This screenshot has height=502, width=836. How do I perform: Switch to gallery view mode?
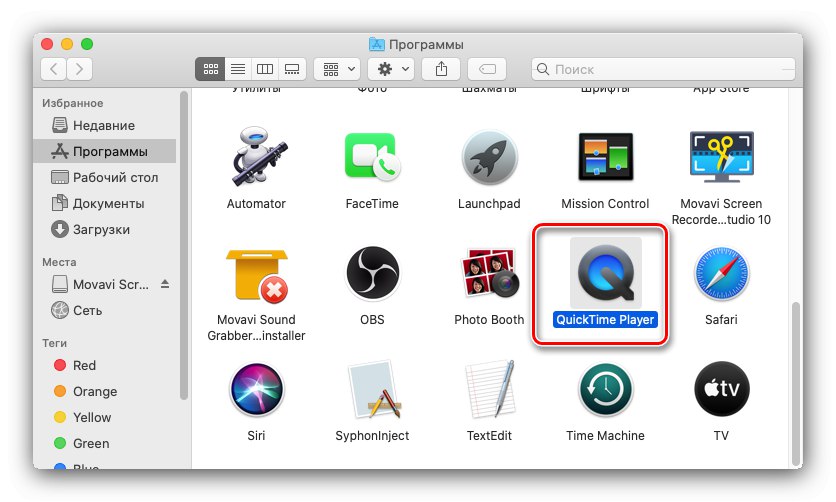point(292,69)
